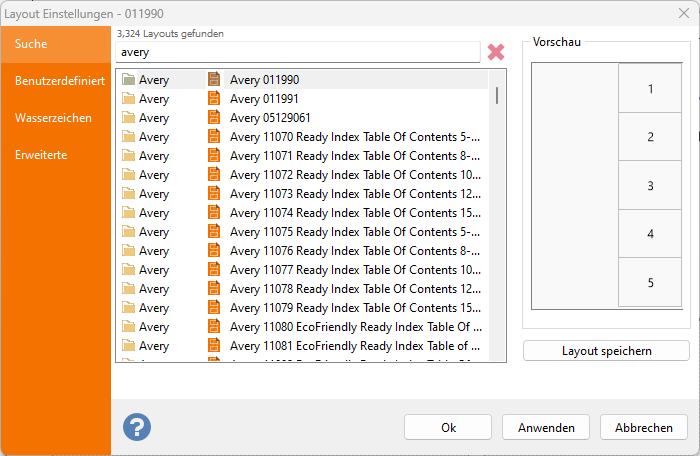Click the layout icon beside Avery 05129061
700x456 pixels.
[x=213, y=118]
